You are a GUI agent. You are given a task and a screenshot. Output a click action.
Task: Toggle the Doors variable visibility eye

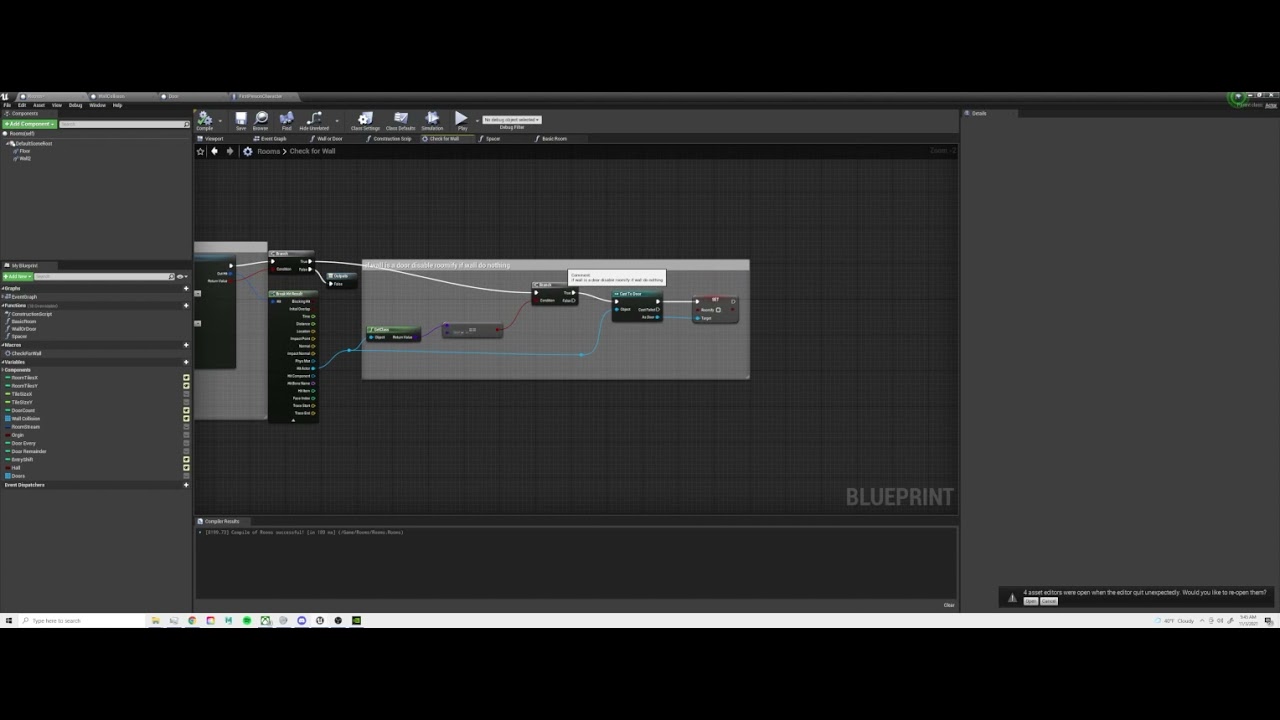point(186,476)
